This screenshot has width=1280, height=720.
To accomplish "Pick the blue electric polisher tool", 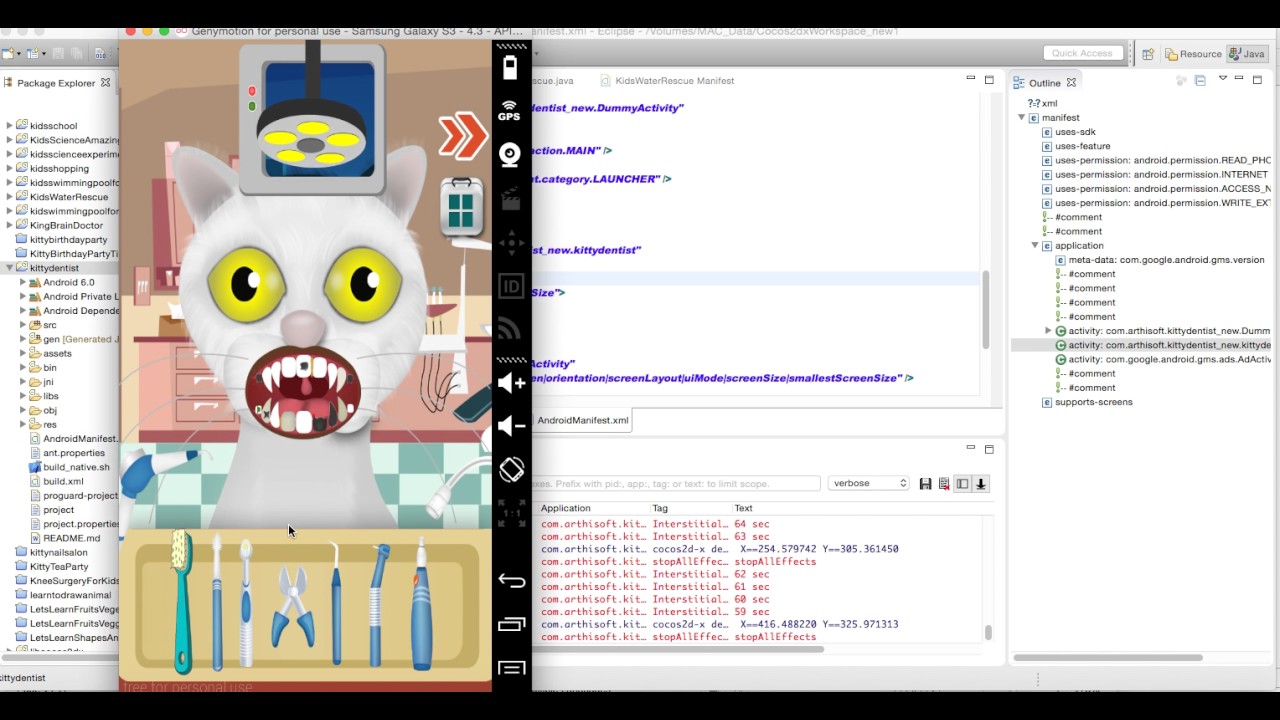I will 421,604.
